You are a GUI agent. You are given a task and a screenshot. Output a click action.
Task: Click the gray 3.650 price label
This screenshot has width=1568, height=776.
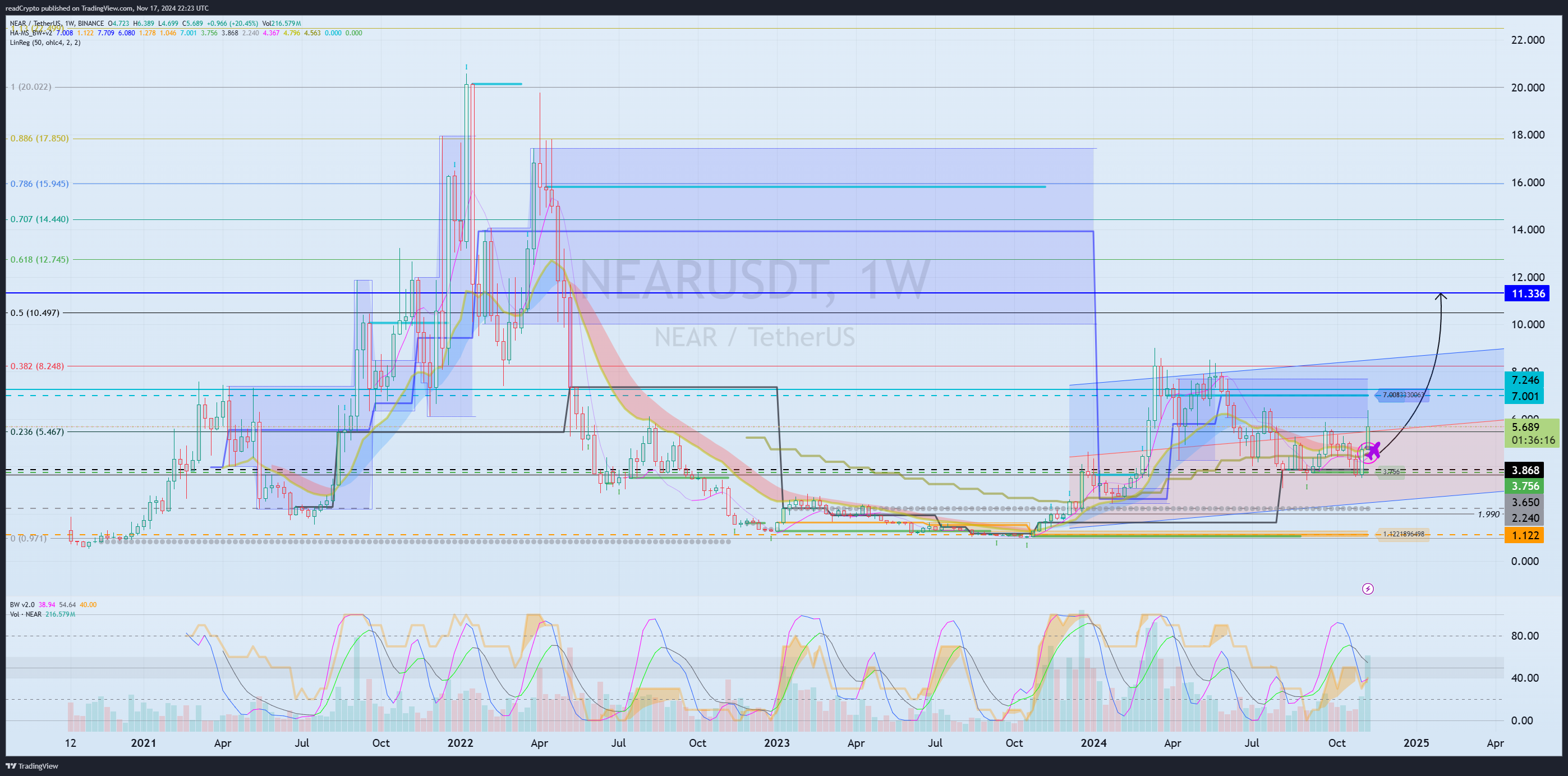pyautogui.click(x=1525, y=502)
